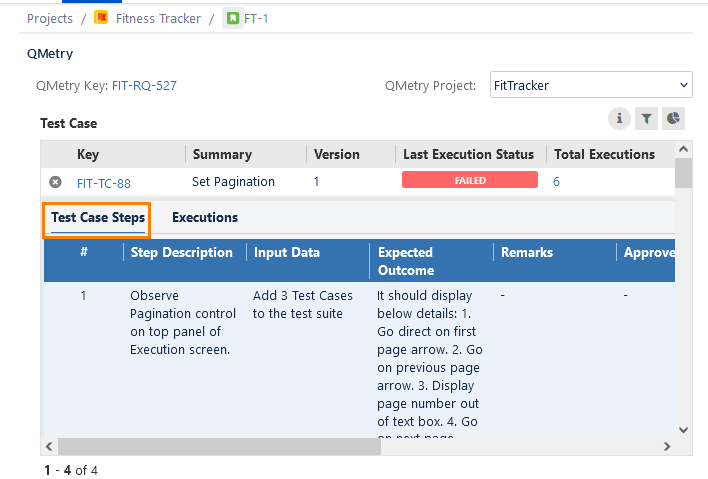Switch to the Executions tab
The height and width of the screenshot is (479, 708).
point(205,218)
